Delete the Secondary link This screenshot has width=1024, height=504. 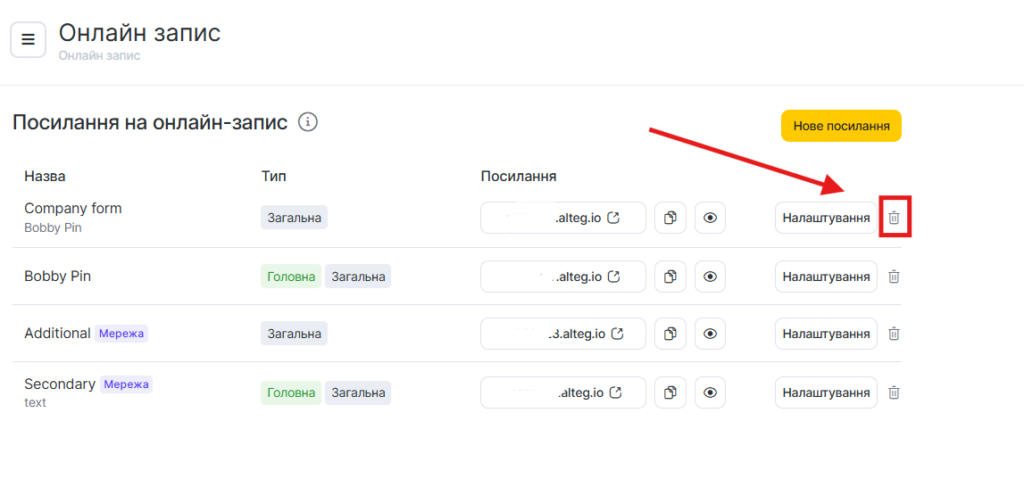[895, 393]
